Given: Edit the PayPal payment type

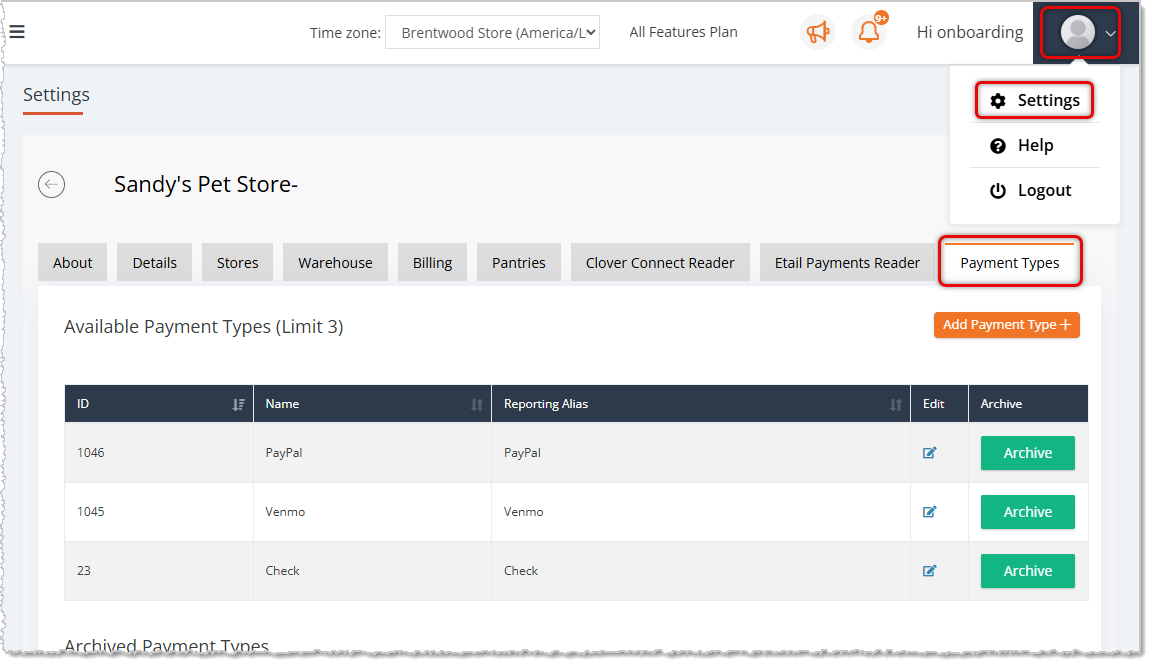Looking at the screenshot, I should click(x=929, y=453).
